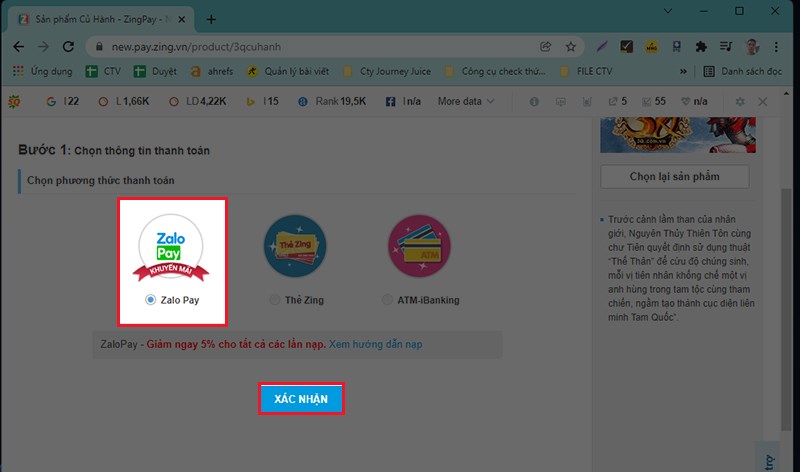
Task: Open the Xem hướng dẫn nạp link
Action: click(375, 344)
